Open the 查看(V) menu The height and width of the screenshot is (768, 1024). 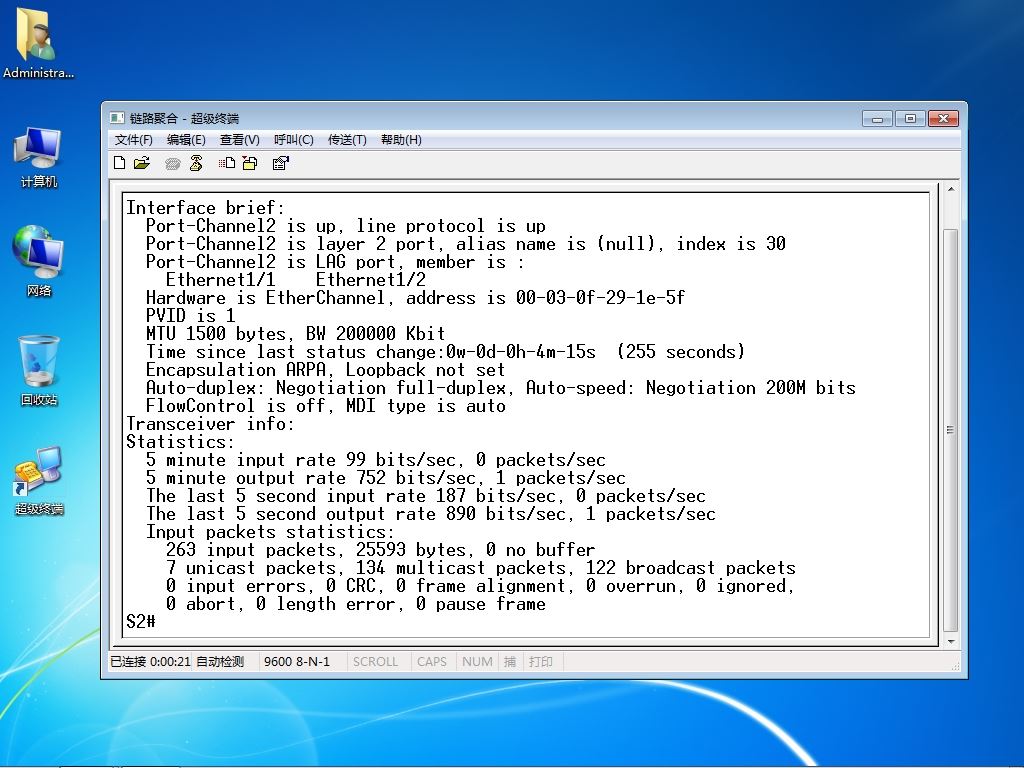point(240,140)
